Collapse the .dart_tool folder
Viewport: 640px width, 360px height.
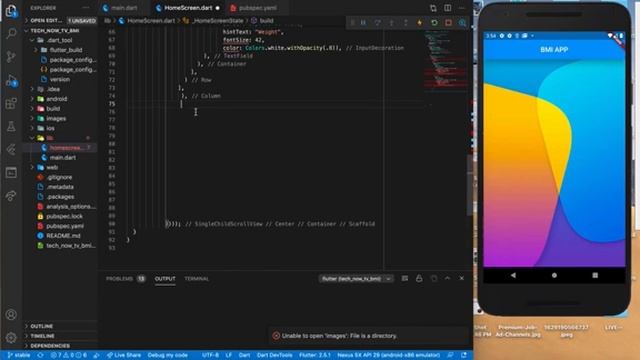coord(60,40)
